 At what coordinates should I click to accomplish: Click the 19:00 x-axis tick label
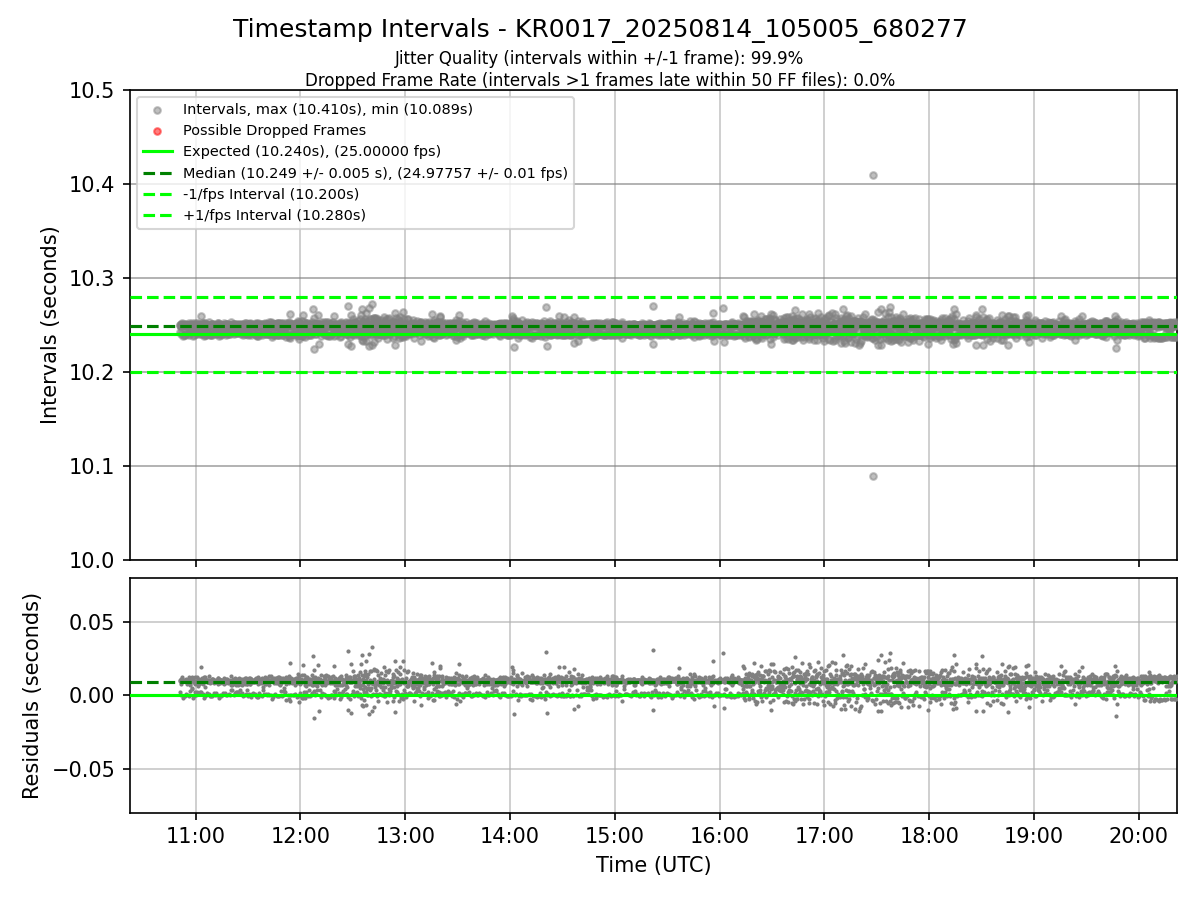1033,835
